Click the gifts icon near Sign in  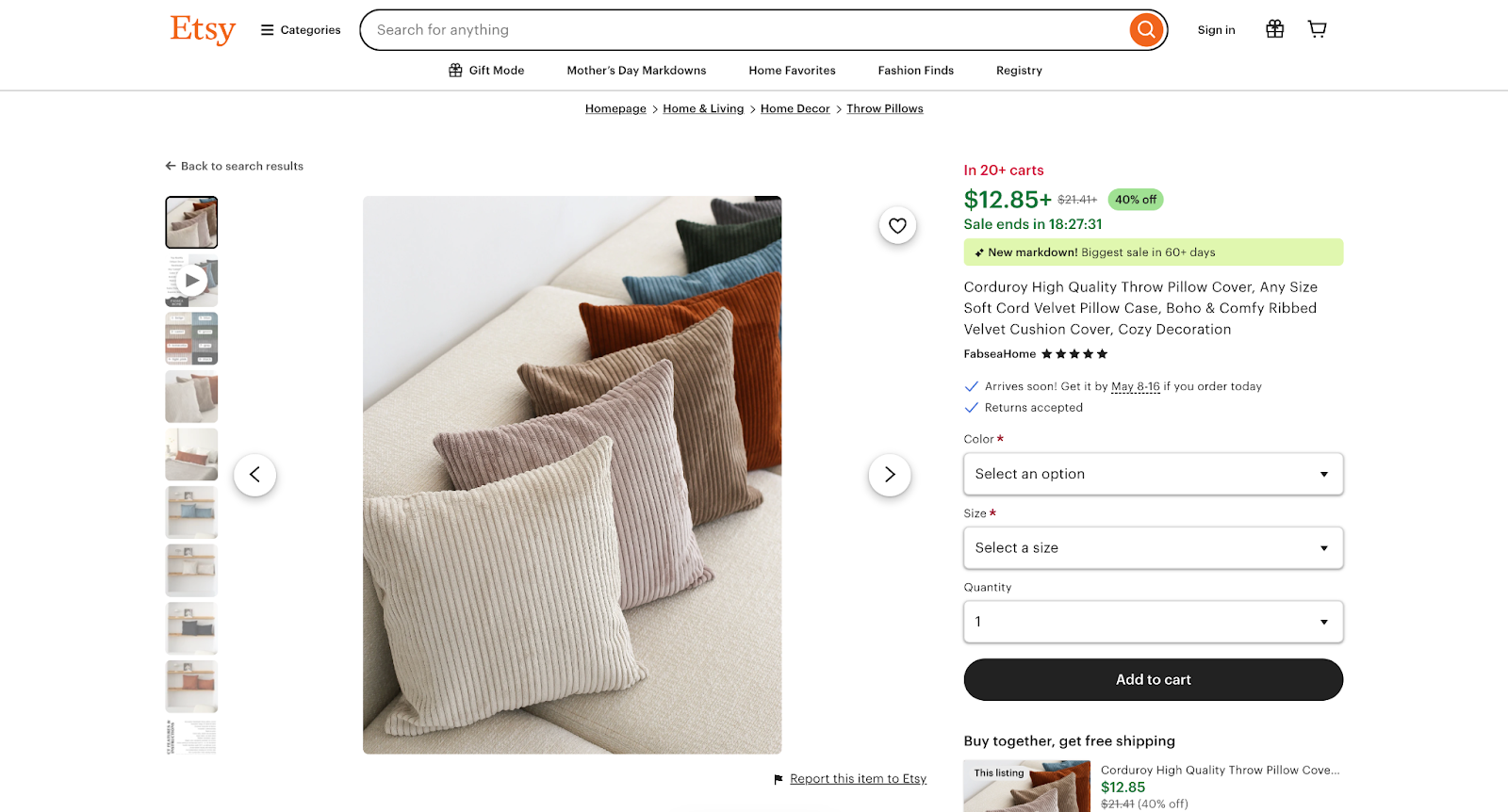click(x=1274, y=28)
